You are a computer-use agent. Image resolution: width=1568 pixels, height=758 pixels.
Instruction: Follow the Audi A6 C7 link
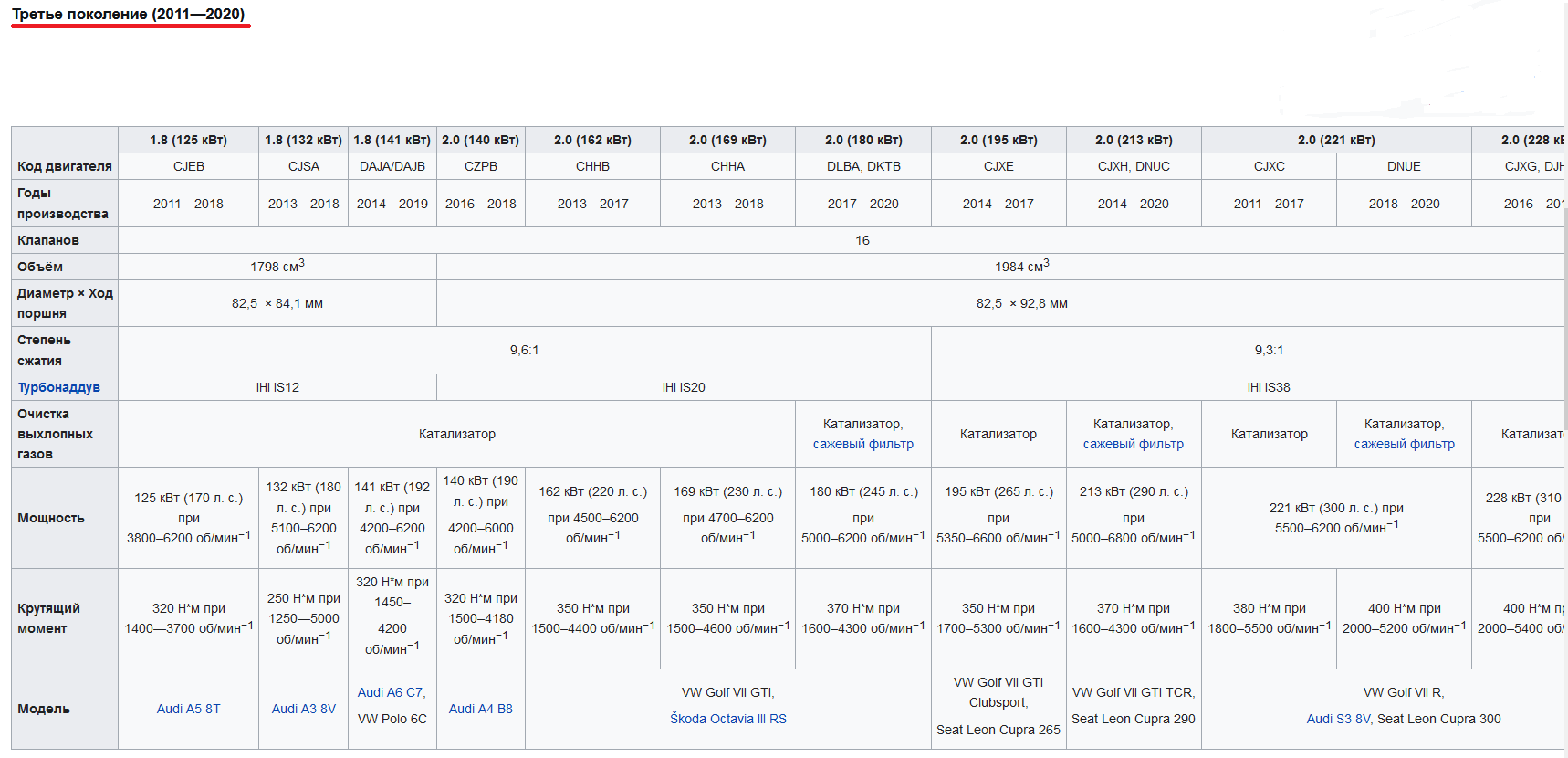point(390,692)
